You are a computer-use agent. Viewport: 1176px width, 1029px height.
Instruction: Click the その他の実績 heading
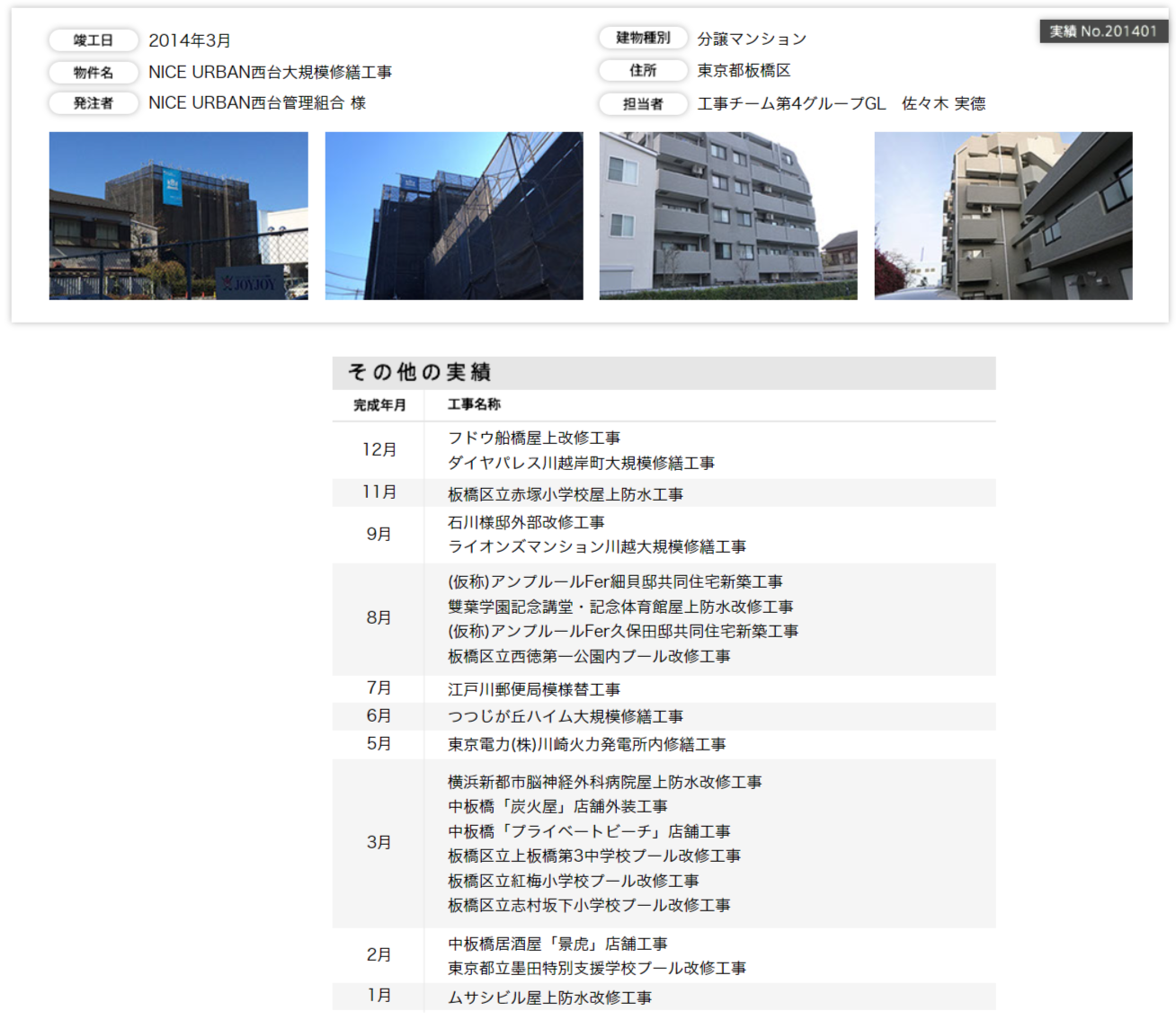(x=420, y=372)
